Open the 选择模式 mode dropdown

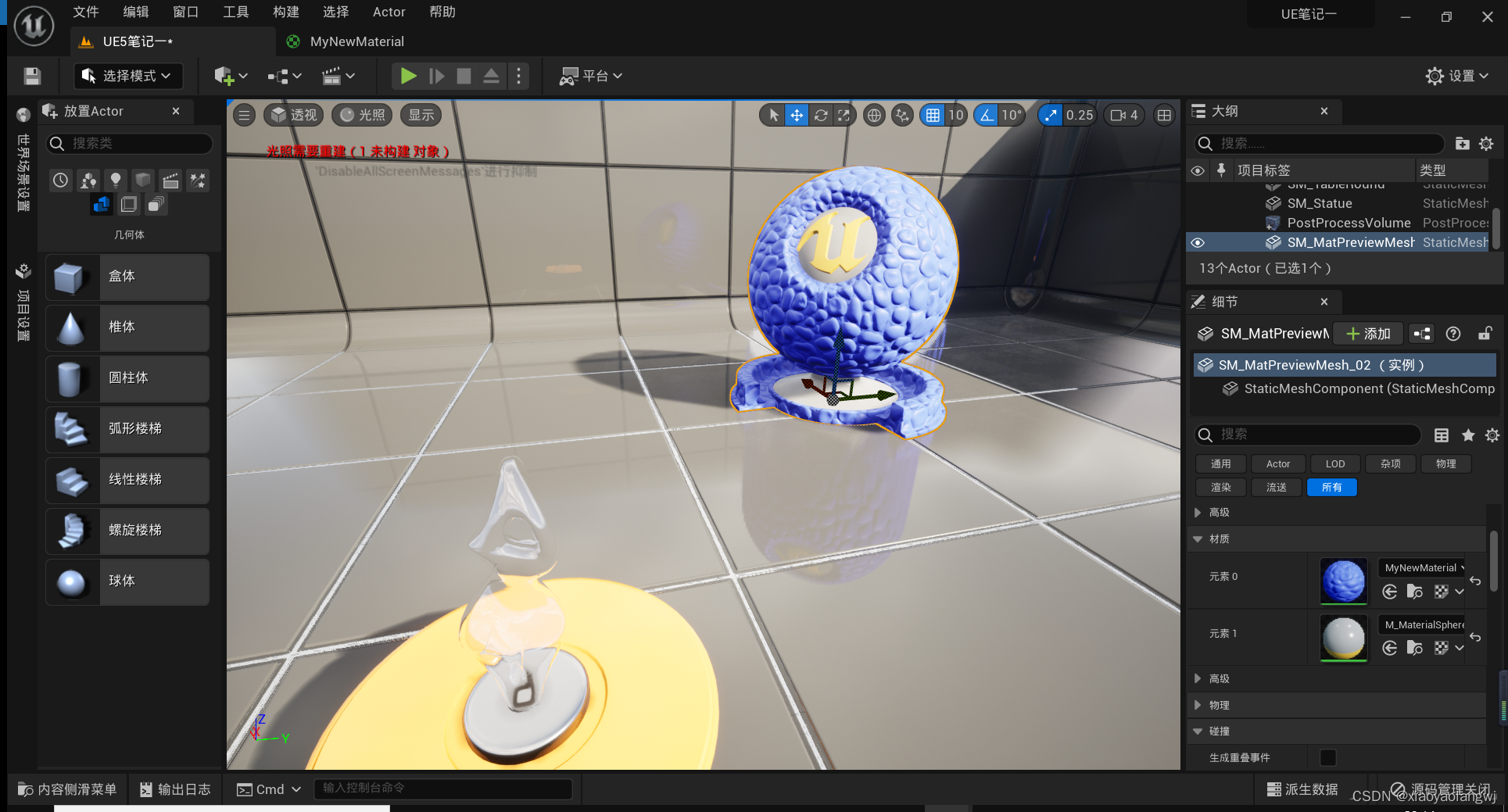(128, 76)
